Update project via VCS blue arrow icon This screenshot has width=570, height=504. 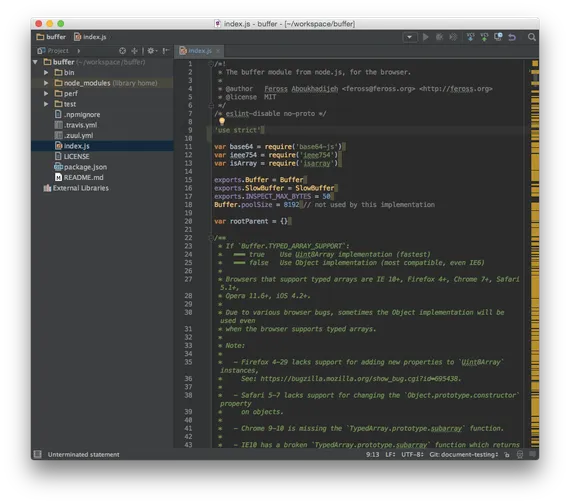470,37
